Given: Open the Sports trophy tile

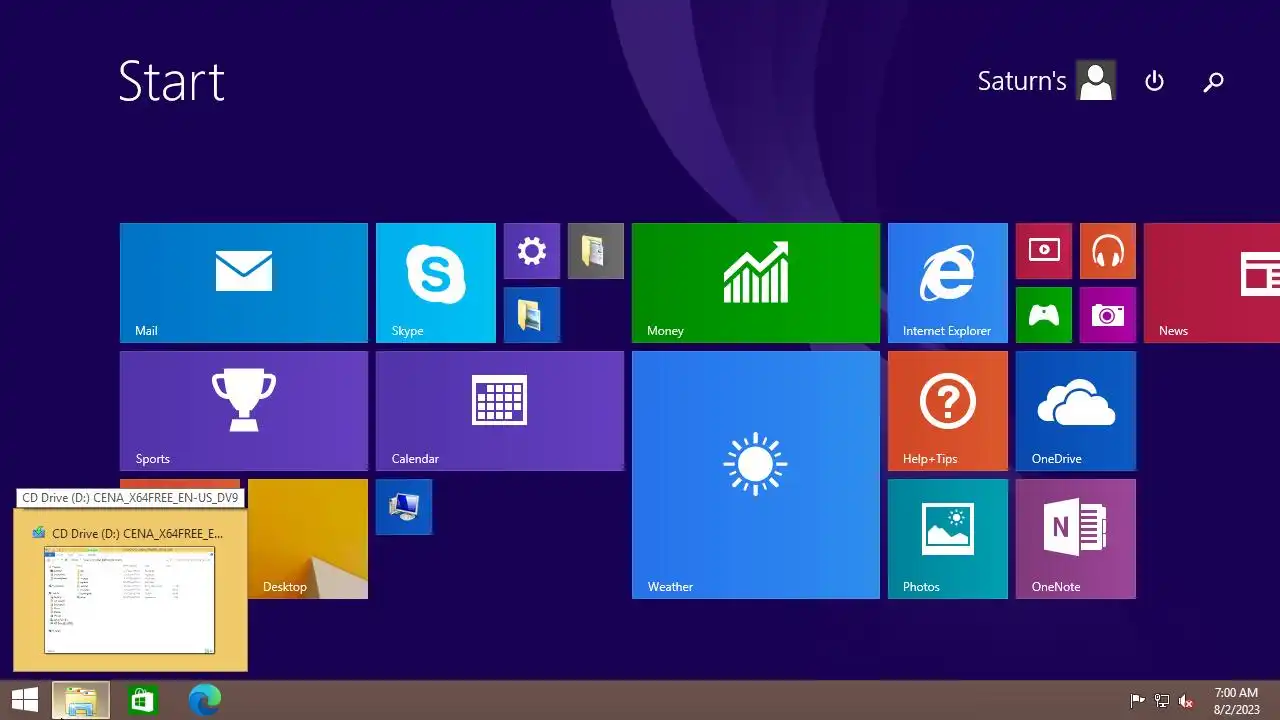Looking at the screenshot, I should point(244,411).
